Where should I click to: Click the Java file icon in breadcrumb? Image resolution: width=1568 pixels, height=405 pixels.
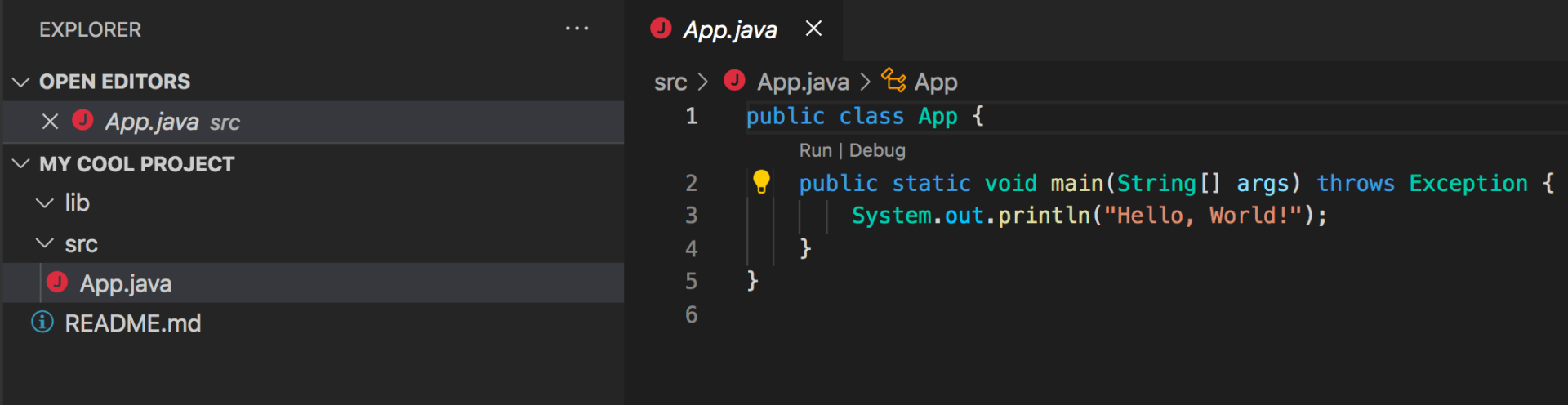[x=735, y=81]
